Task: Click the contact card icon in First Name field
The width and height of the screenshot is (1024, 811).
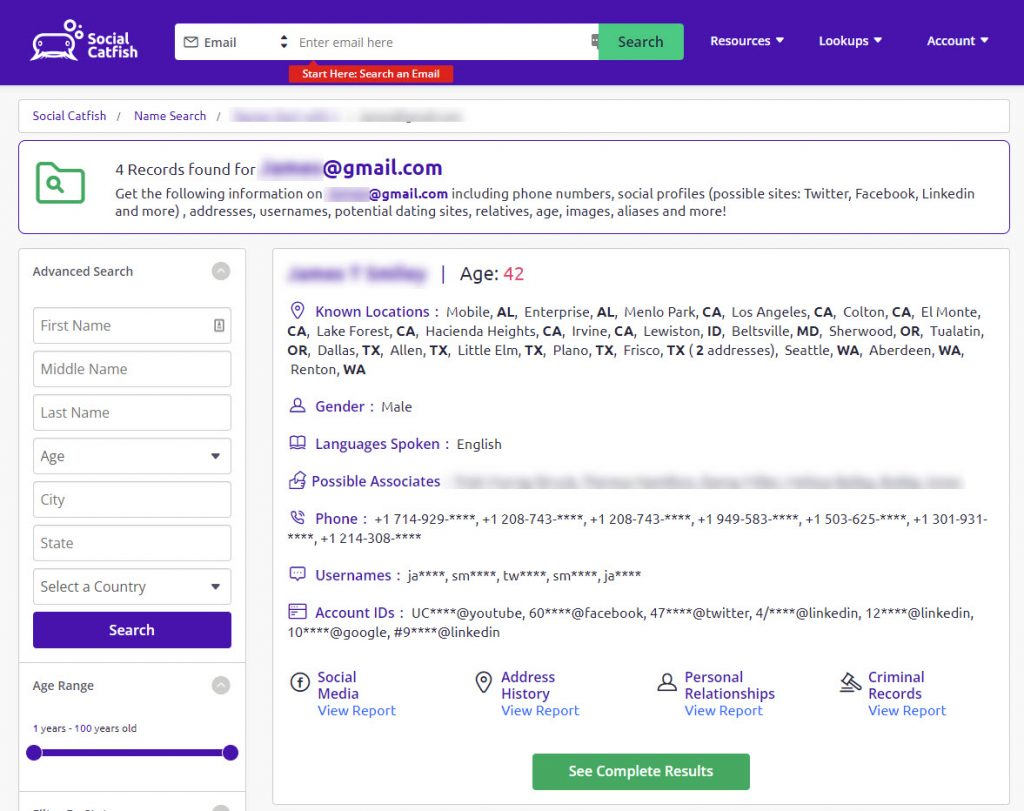Action: pos(219,325)
